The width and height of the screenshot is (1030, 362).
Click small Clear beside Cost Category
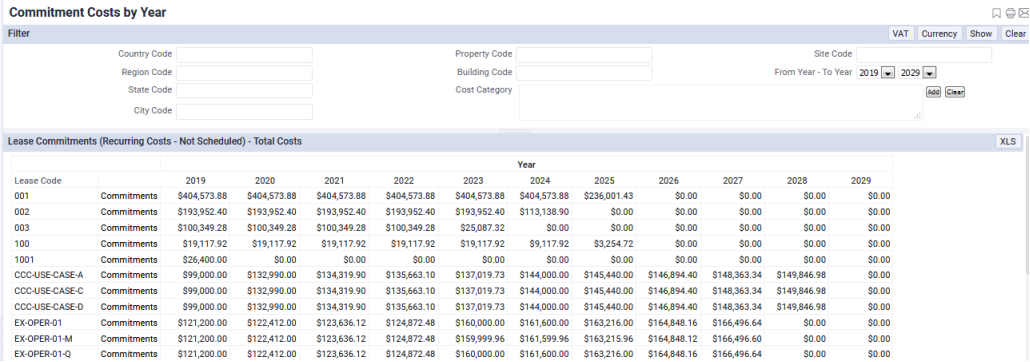954,92
